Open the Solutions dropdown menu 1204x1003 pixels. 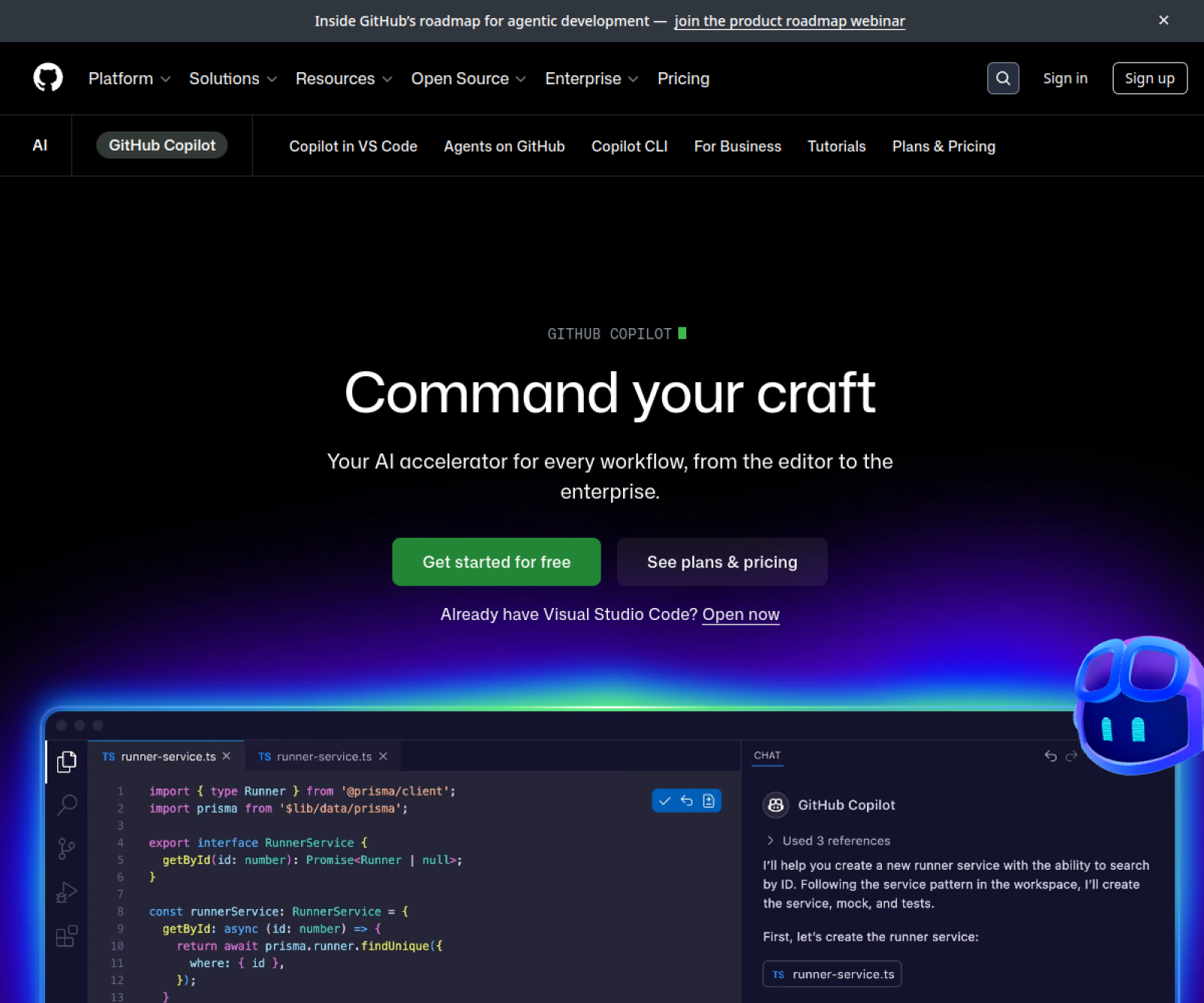click(233, 78)
